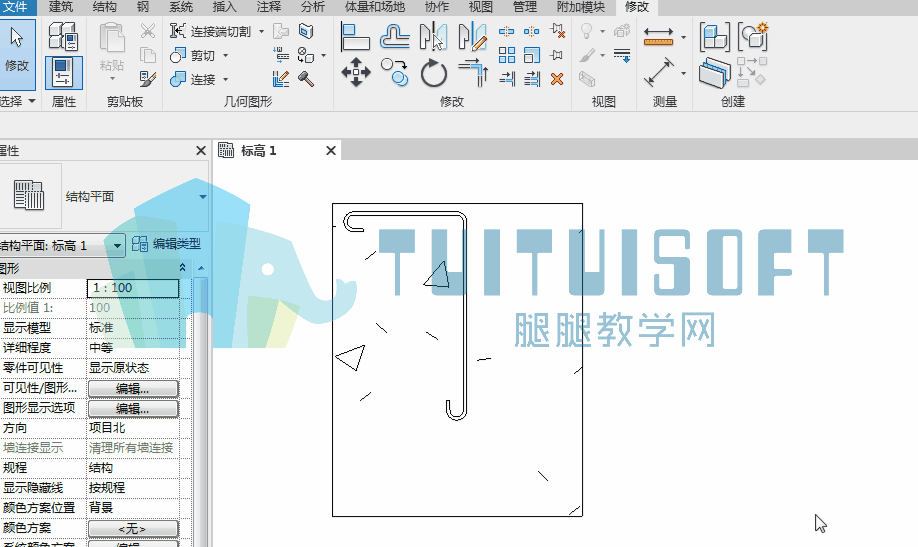Click the Create Assembly icon
The image size is (918, 547).
pyautogui.click(x=715, y=36)
